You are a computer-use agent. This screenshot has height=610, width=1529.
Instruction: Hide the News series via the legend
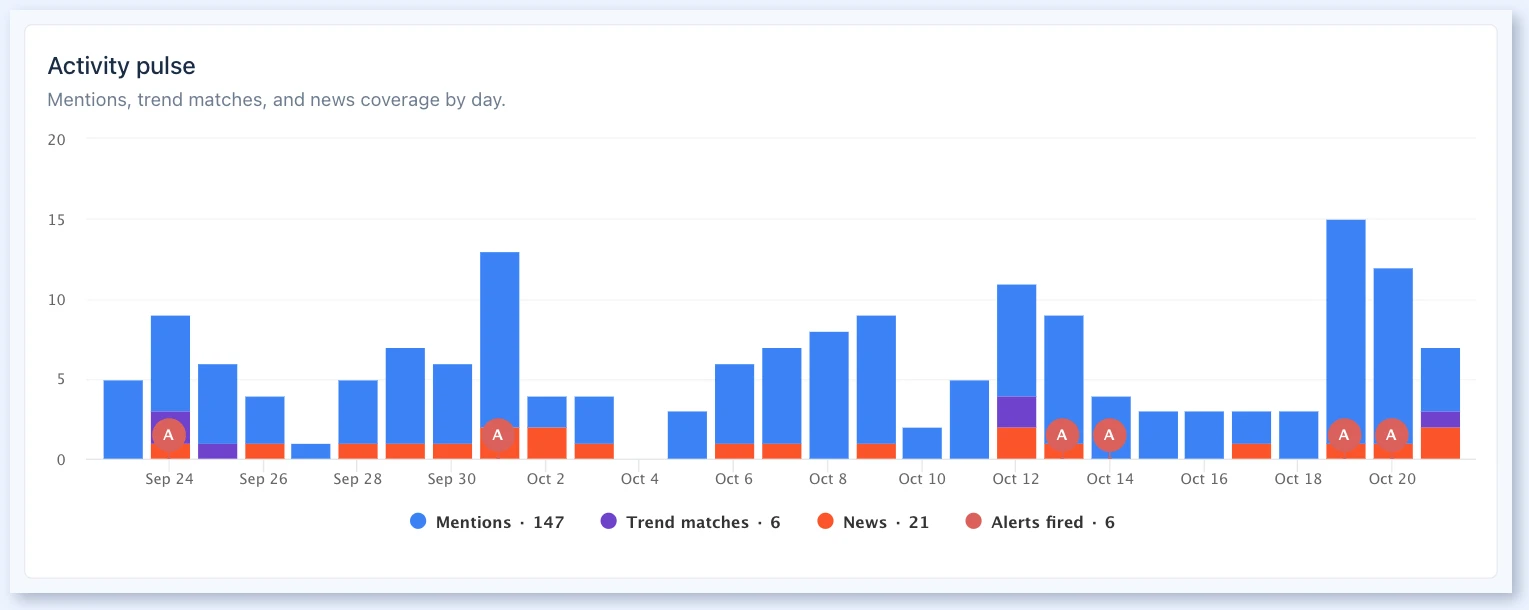coord(873,522)
